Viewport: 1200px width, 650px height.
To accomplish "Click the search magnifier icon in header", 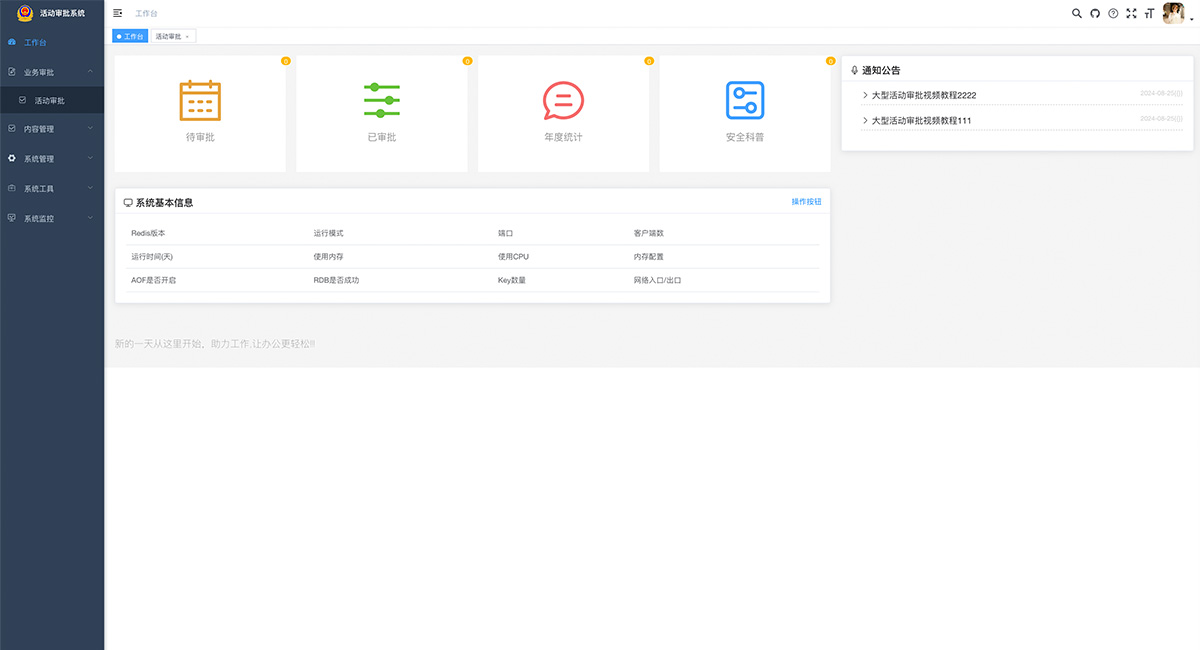I will click(x=1077, y=13).
